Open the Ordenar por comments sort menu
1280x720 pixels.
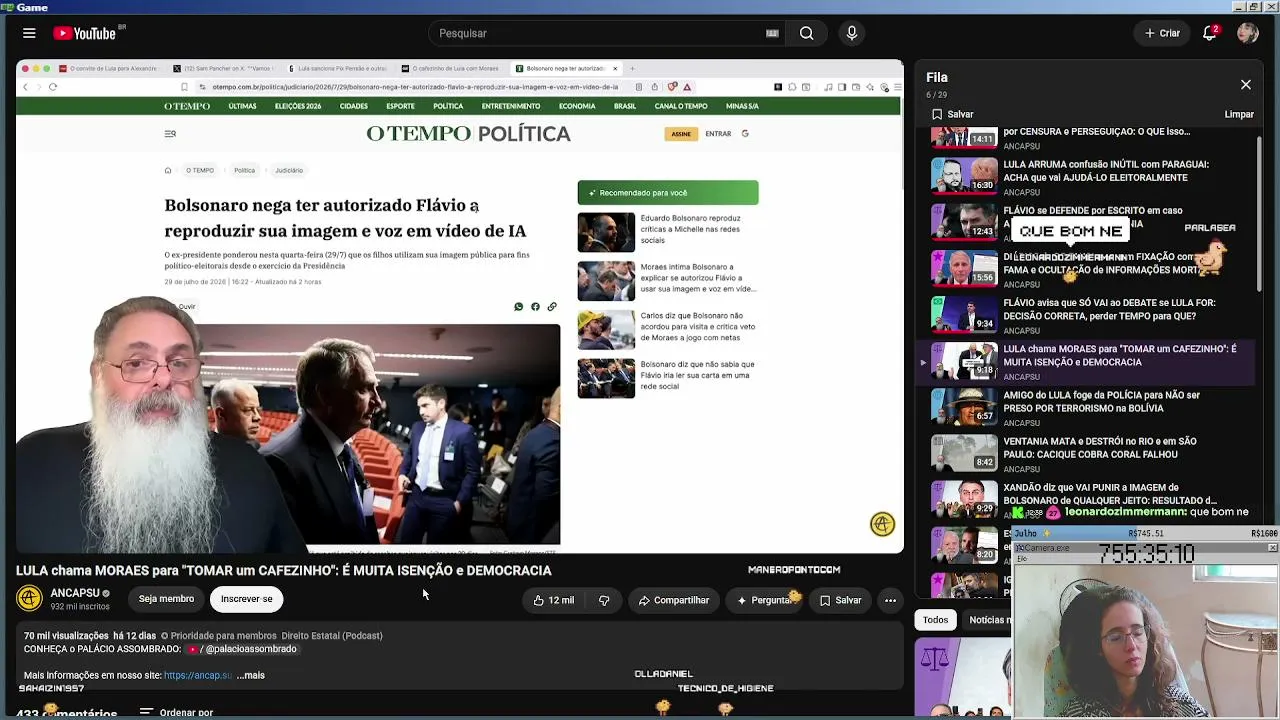coord(177,713)
